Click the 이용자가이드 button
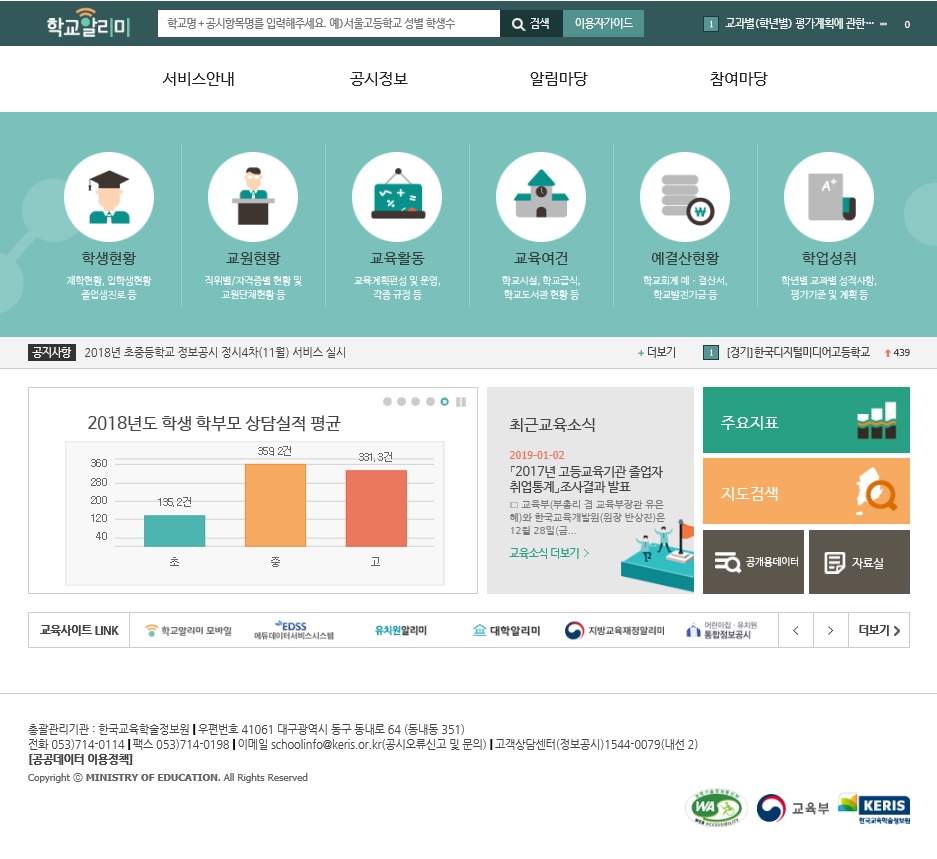Screen dimensions: 937x859 [x=603, y=24]
